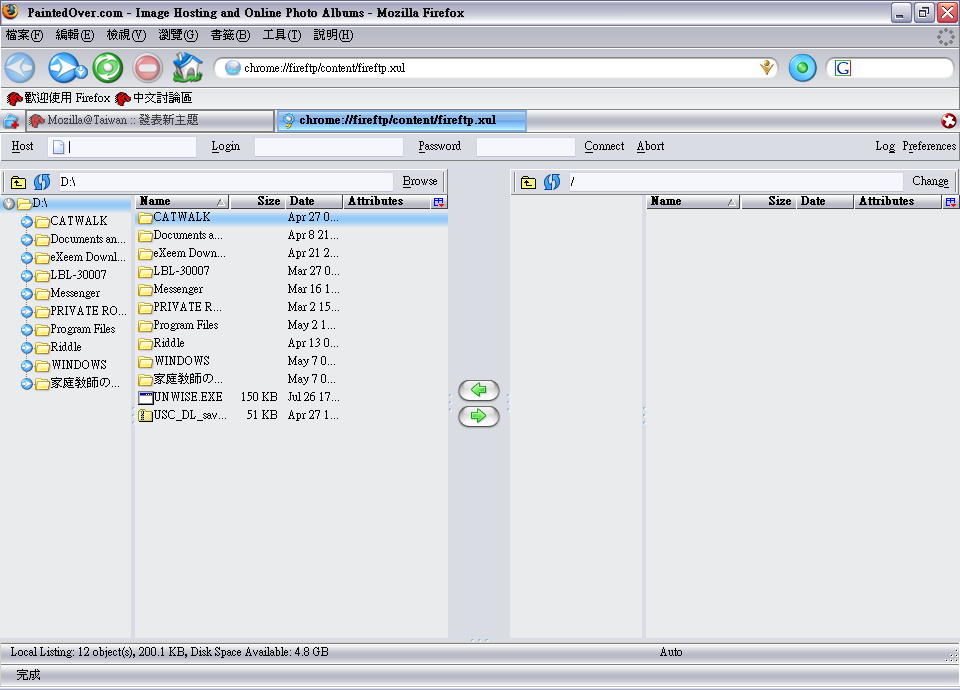Click the Browse button
960x690 pixels.
click(x=420, y=181)
